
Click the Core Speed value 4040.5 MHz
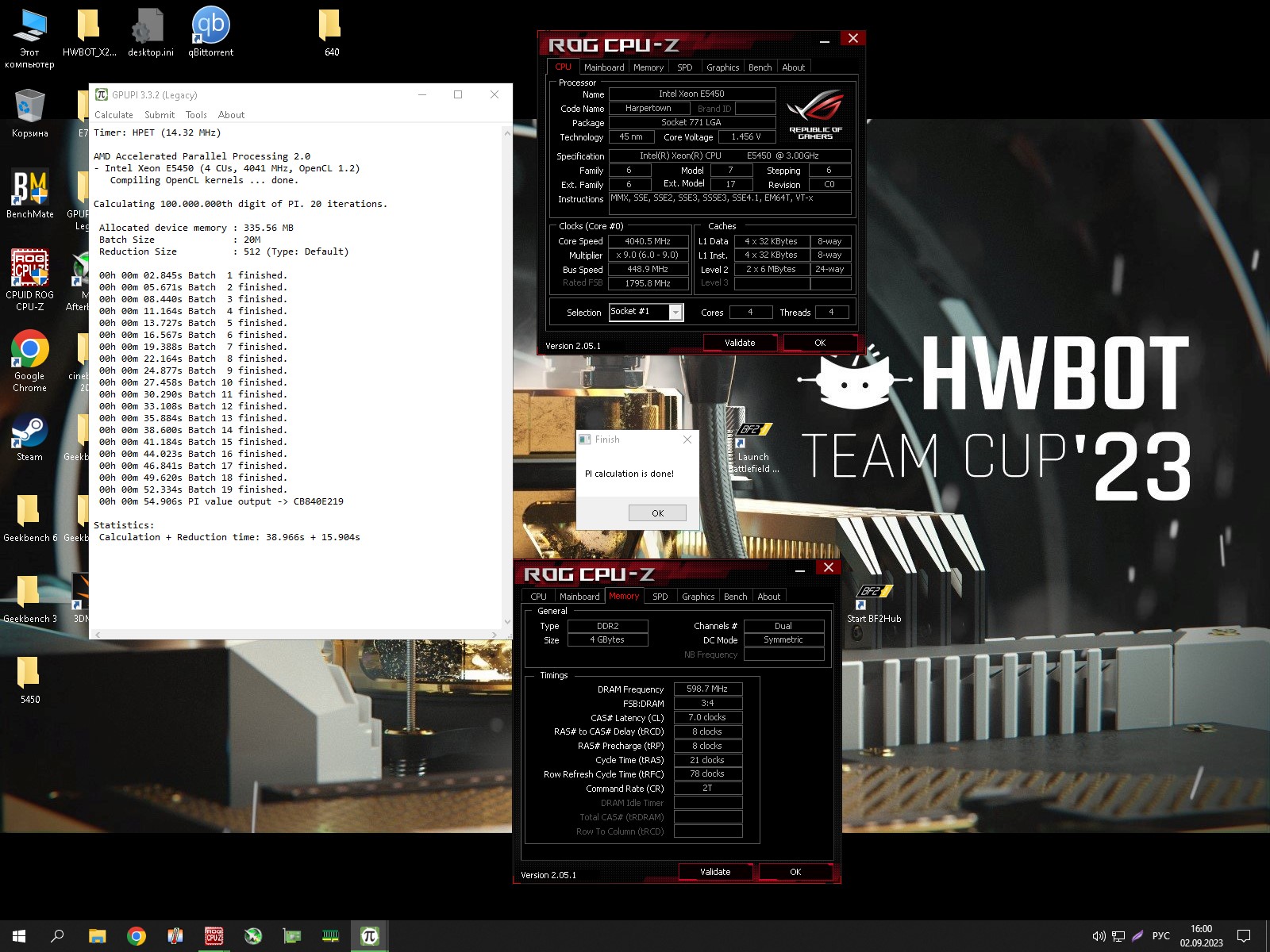648,241
